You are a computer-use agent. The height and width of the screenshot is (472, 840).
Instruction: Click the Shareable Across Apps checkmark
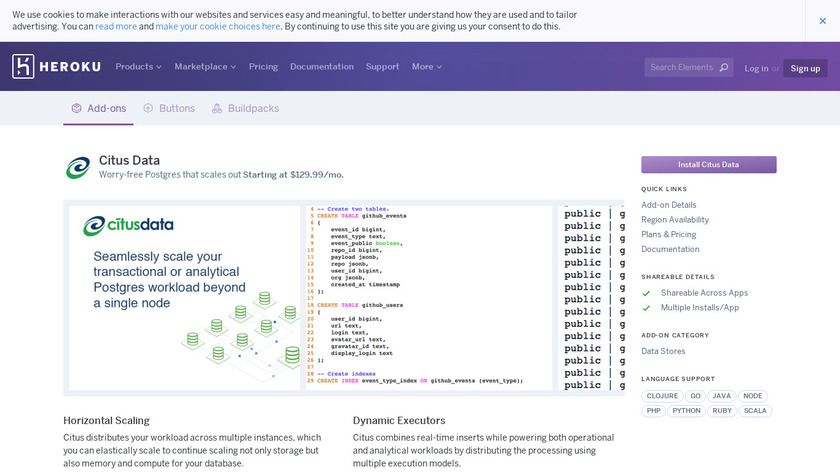pos(646,293)
